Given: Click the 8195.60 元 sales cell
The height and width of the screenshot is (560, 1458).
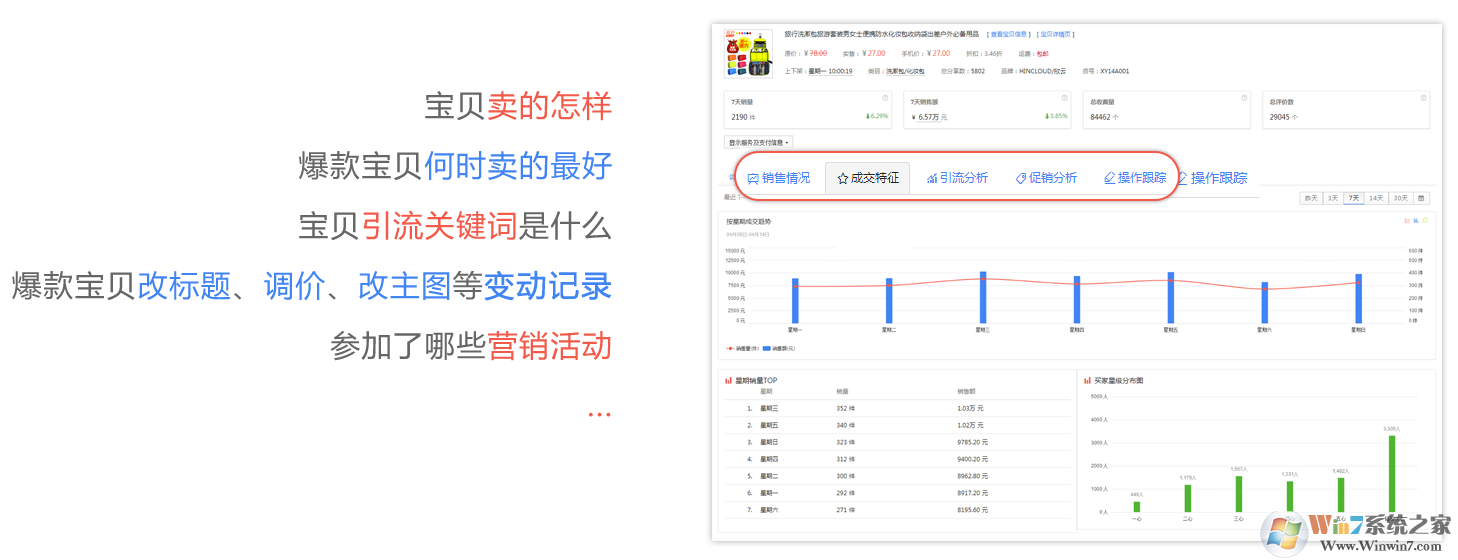Looking at the screenshot, I should tap(971, 510).
